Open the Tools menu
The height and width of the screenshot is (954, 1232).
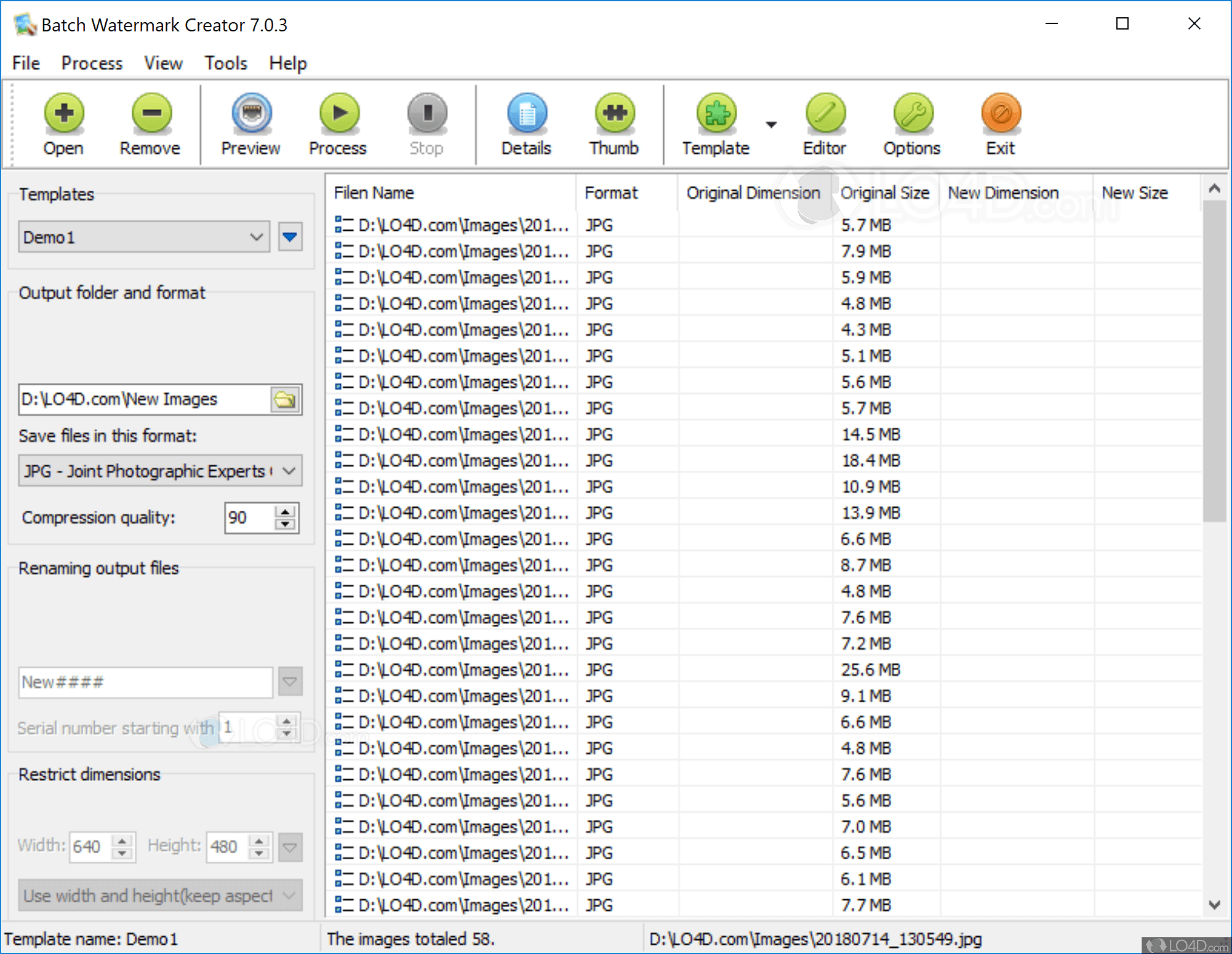point(226,63)
